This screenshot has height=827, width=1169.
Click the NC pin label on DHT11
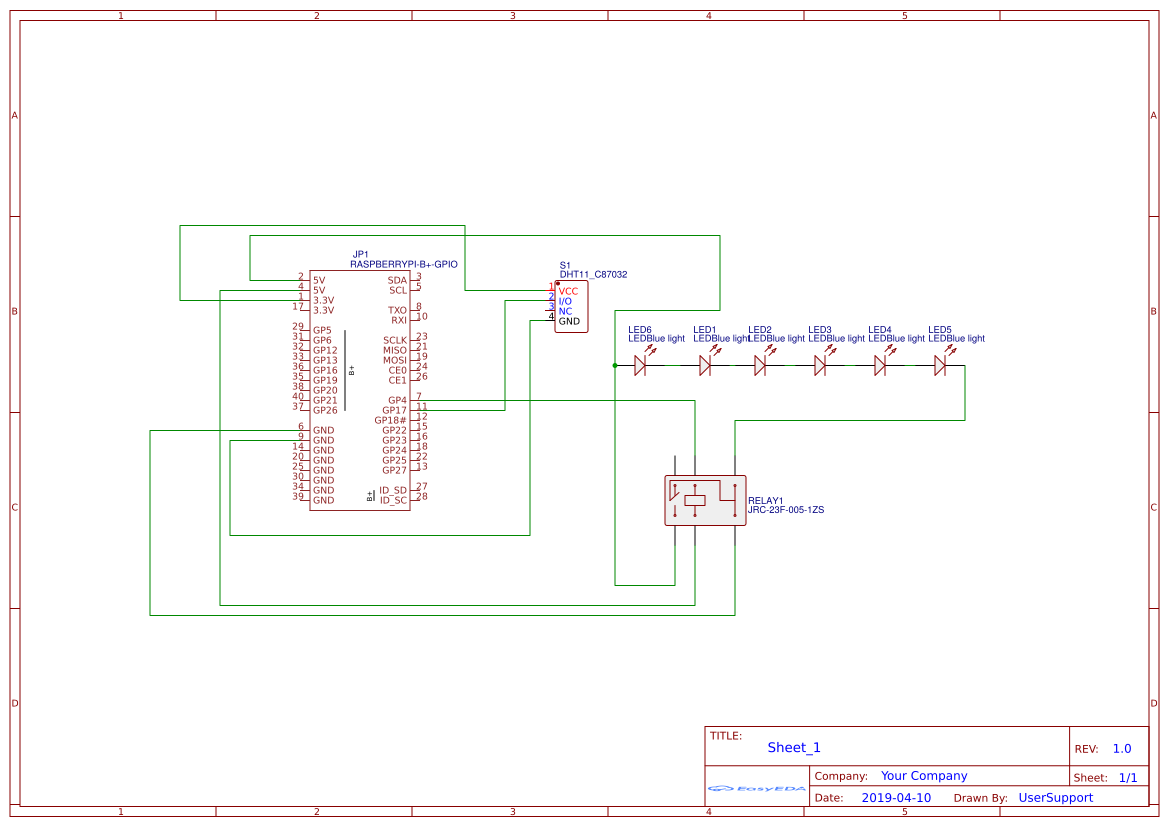[x=565, y=311]
